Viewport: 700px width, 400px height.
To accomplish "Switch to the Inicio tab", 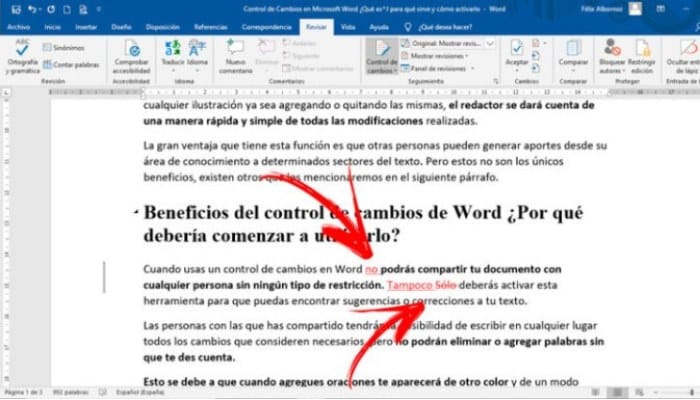I will pyautogui.click(x=53, y=27).
